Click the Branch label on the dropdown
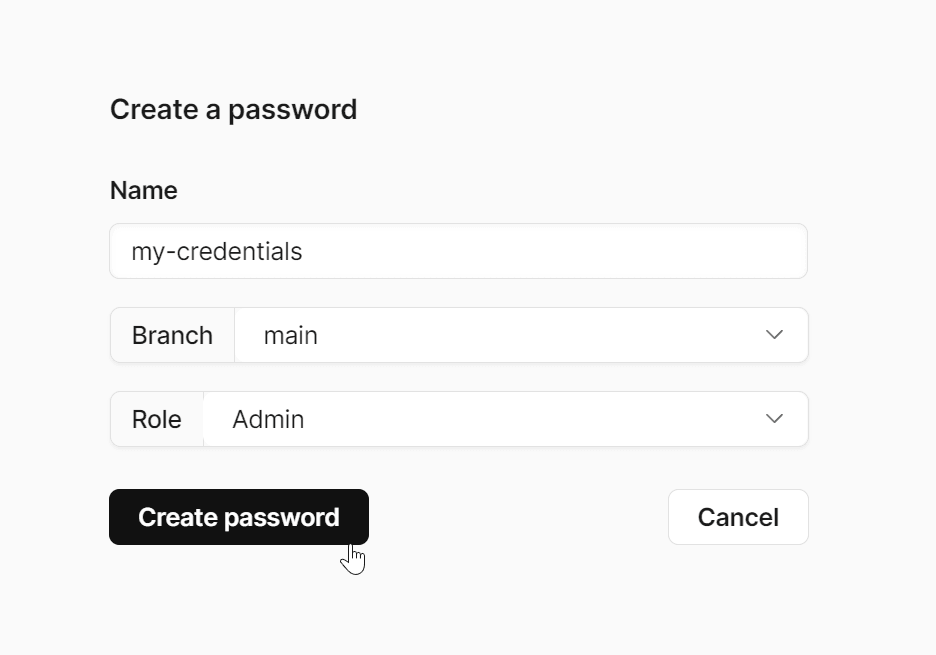This screenshot has height=655, width=936. coord(172,335)
